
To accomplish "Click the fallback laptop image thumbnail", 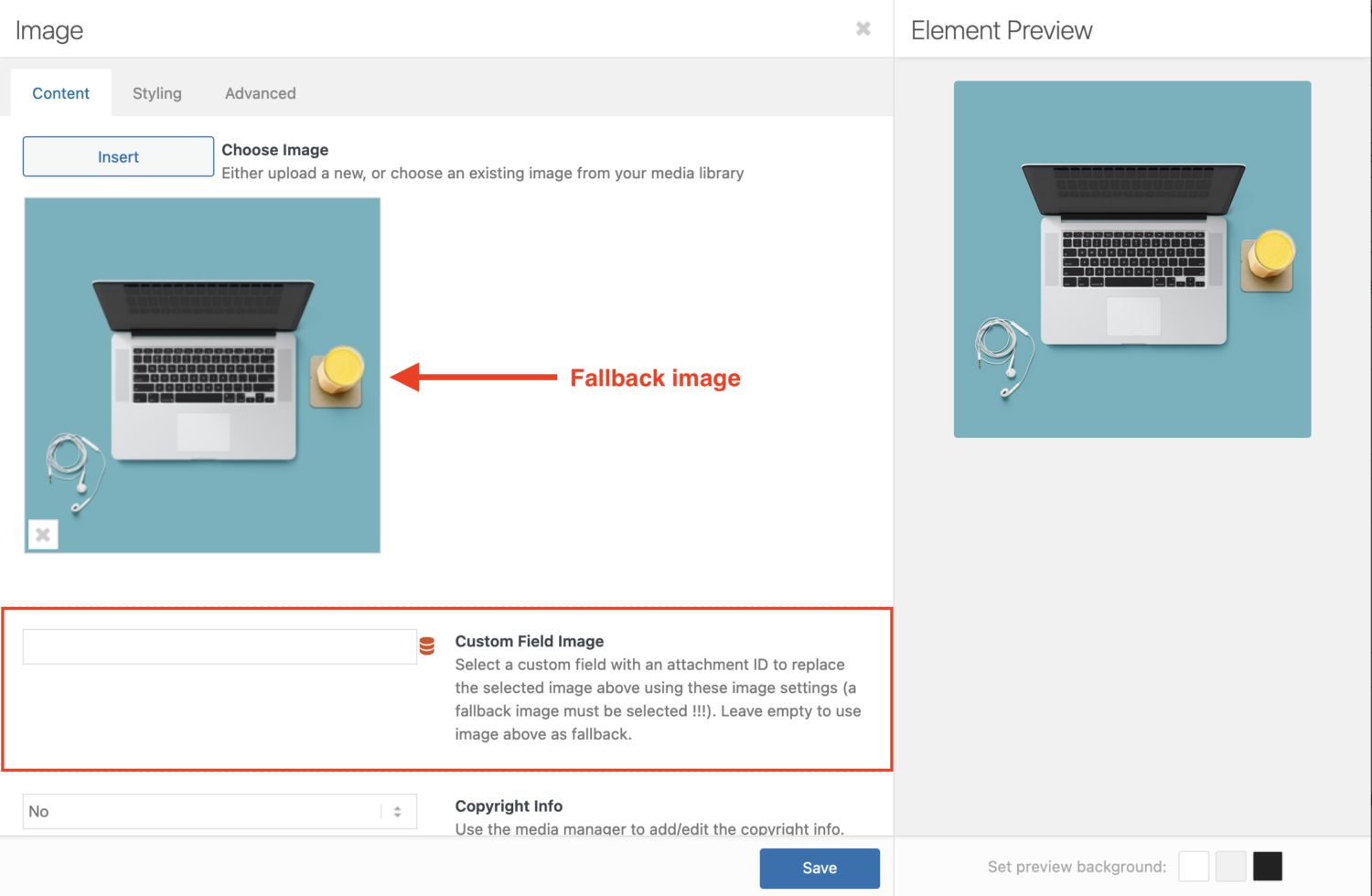I will pyautogui.click(x=202, y=375).
